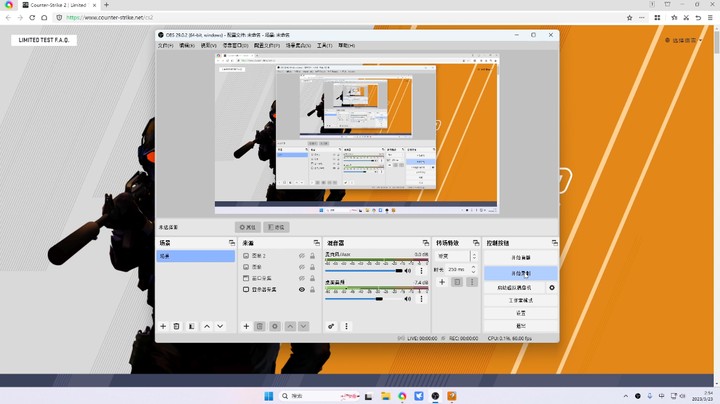The image size is (720, 404).
Task: Bookmark the page with the star icon
Action: 630,17
